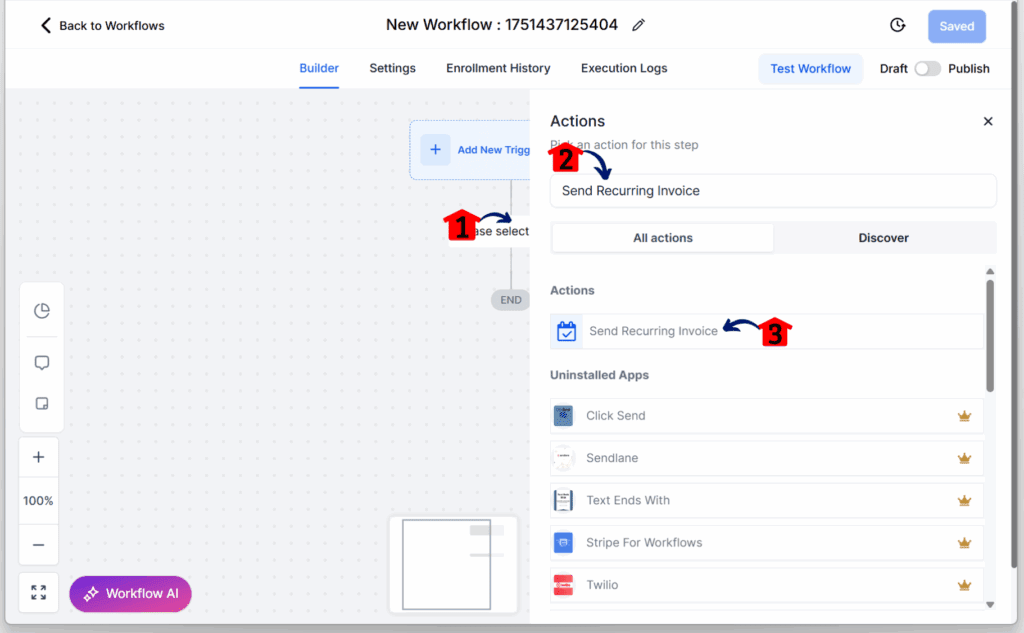Open the comments bubble icon
Image resolution: width=1024 pixels, height=633 pixels.
[42, 363]
